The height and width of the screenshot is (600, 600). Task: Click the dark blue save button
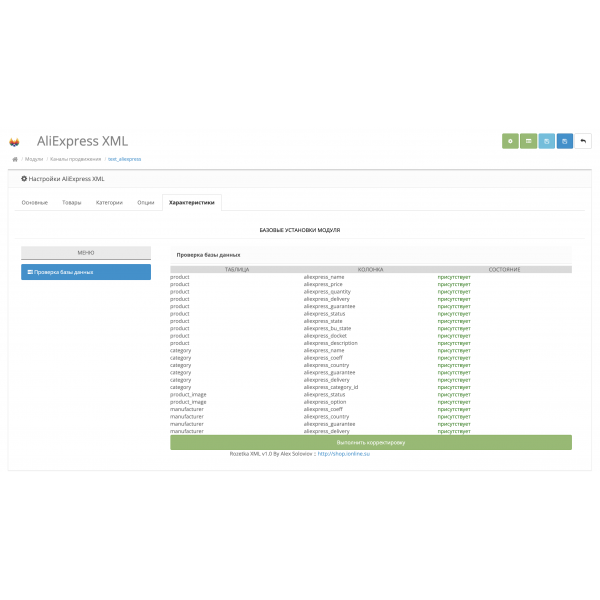click(565, 141)
